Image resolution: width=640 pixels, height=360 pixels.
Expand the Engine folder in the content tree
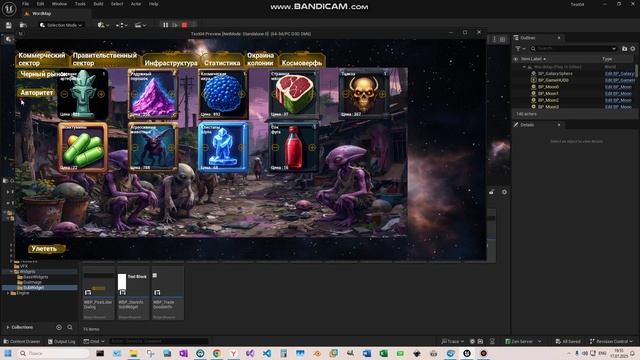(8, 293)
